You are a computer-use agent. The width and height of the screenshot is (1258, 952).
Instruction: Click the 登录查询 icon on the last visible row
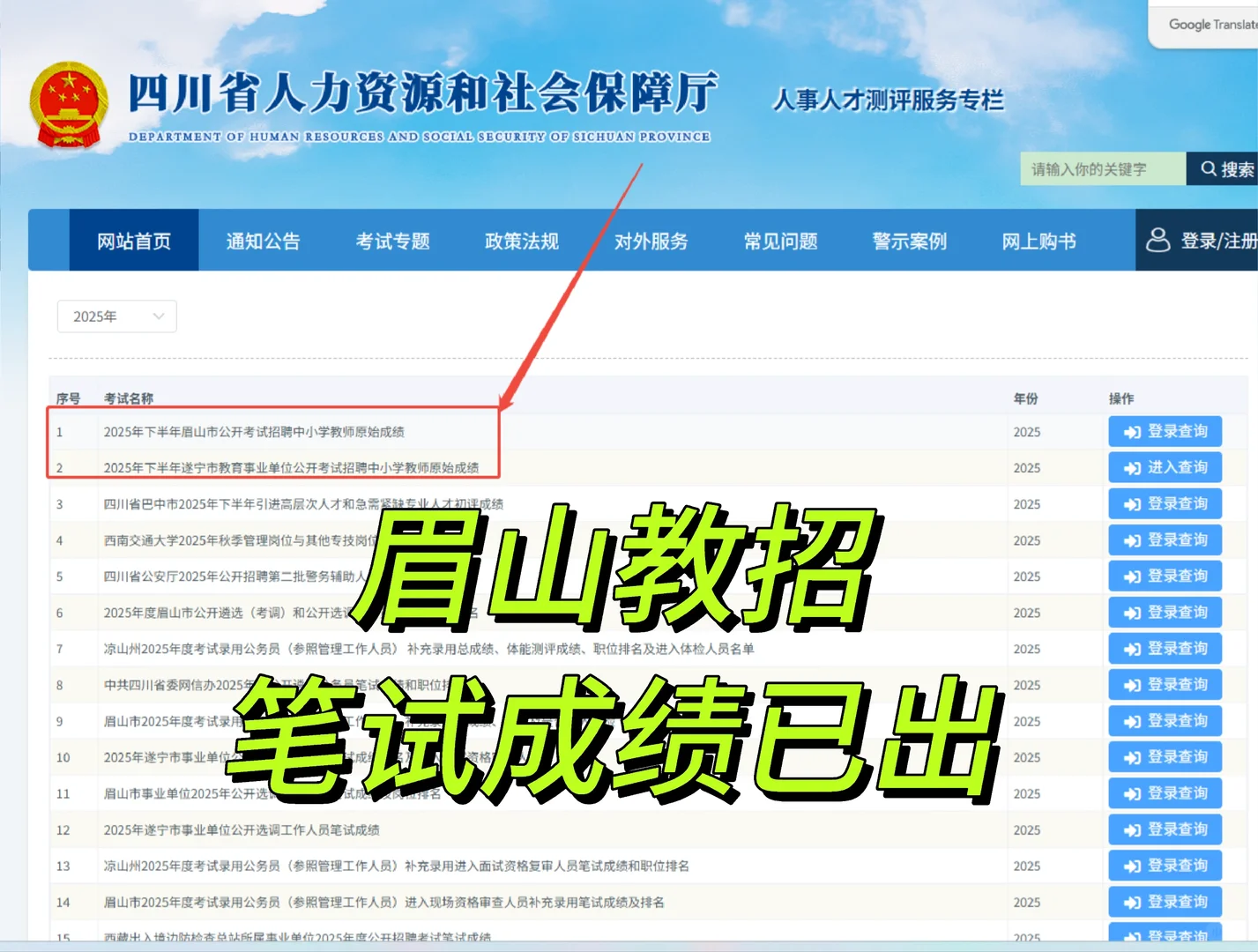tap(1131, 935)
